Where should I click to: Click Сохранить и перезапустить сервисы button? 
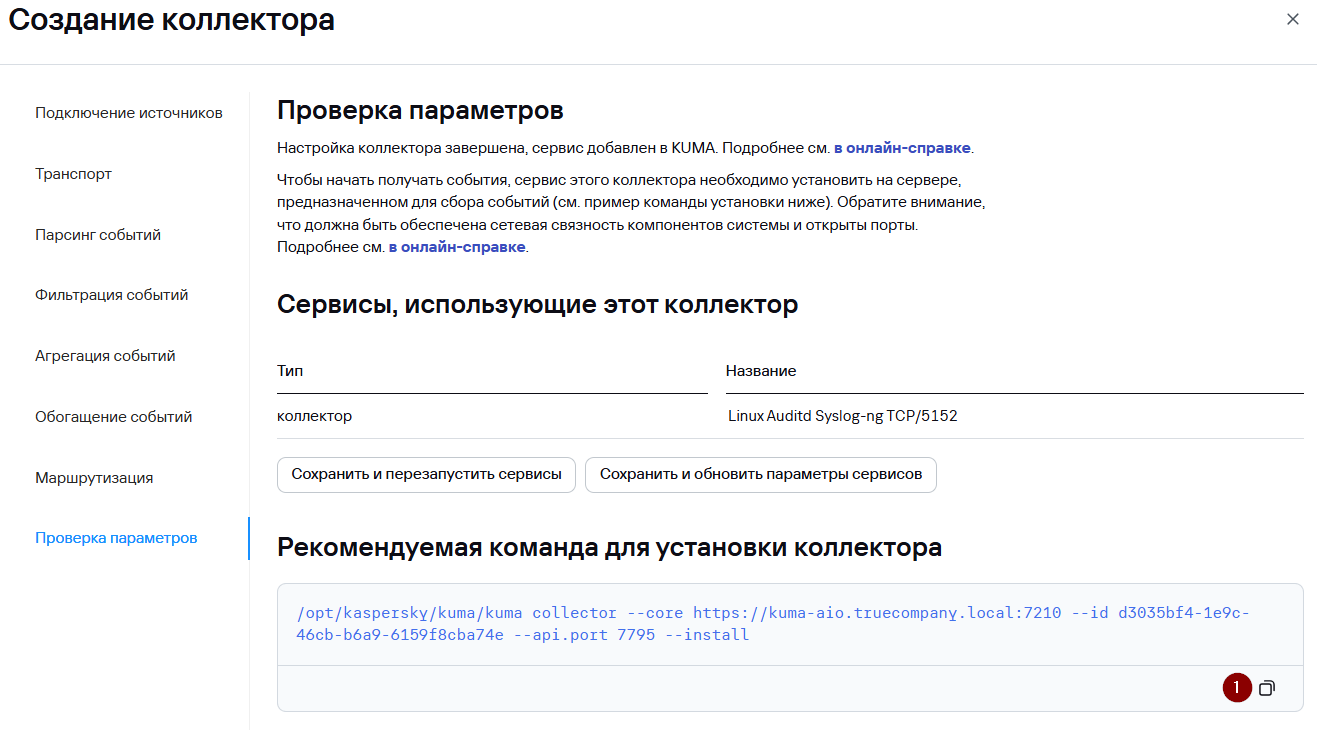tap(426, 474)
